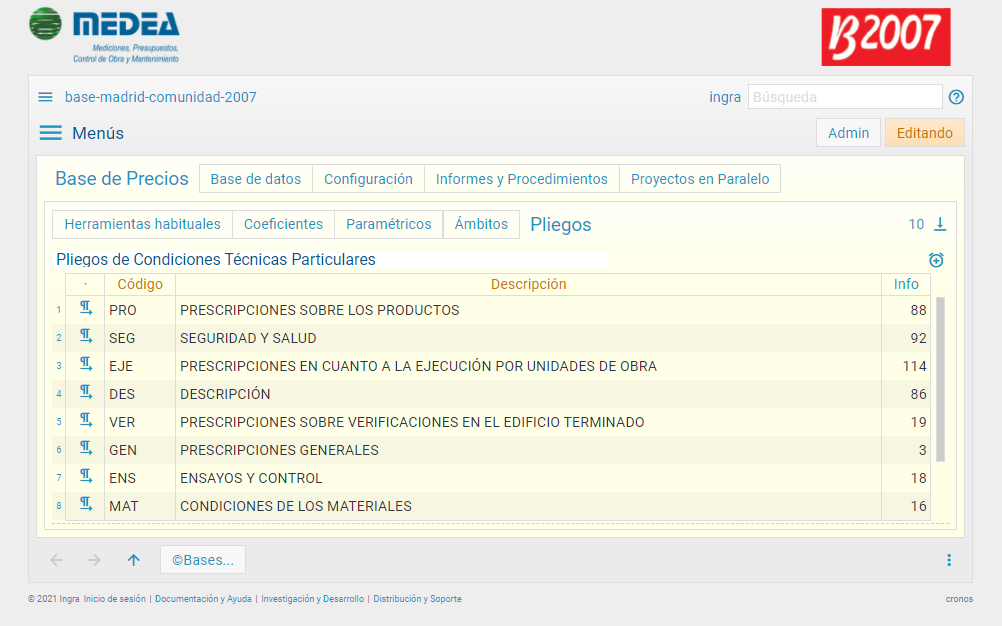Viewport: 1002px width, 626px height.
Task: Toggle the Editando mode button
Action: [x=924, y=133]
